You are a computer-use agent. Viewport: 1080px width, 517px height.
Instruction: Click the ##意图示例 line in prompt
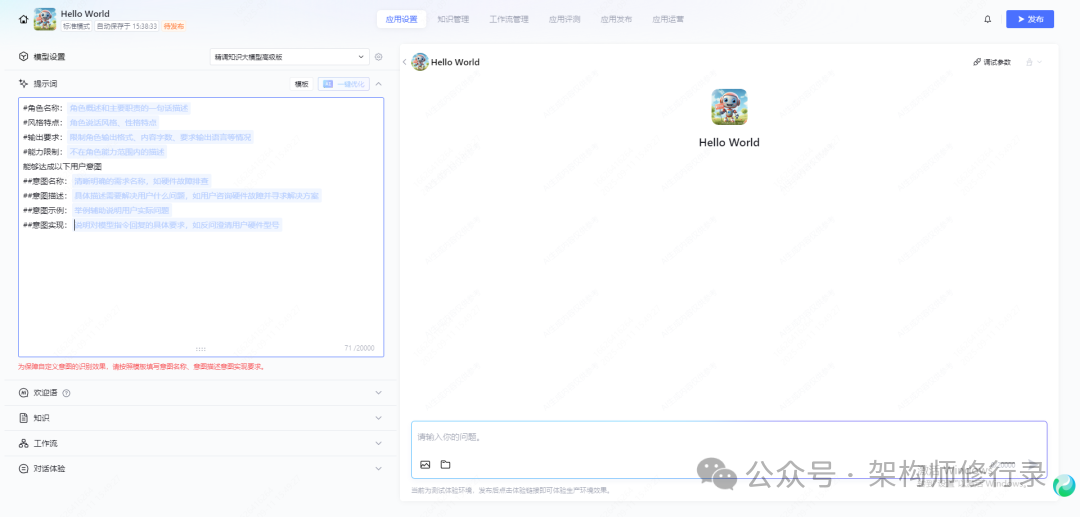pyautogui.click(x=97, y=210)
